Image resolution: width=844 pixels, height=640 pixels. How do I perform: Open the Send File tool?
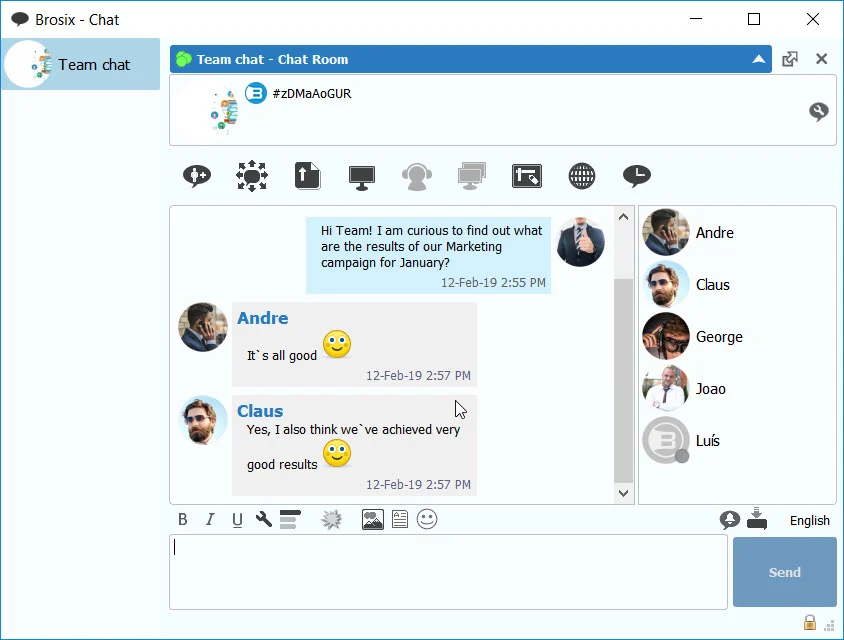click(307, 176)
